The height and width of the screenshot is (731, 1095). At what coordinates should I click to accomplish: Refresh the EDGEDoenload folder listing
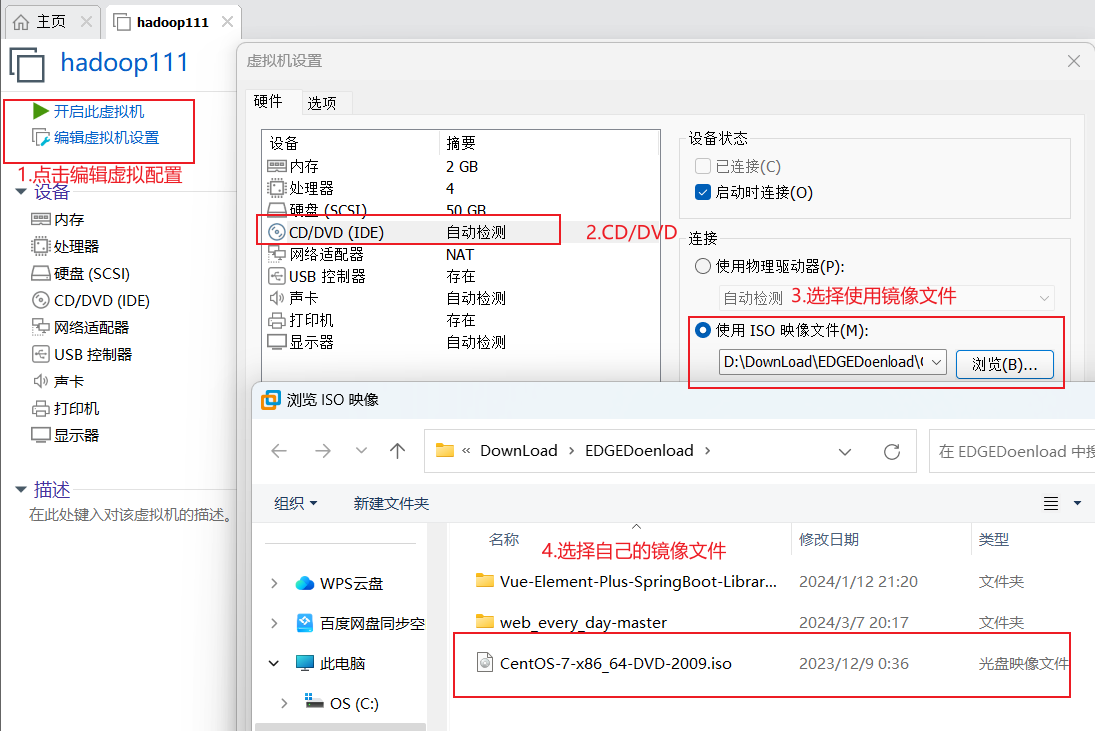(892, 452)
